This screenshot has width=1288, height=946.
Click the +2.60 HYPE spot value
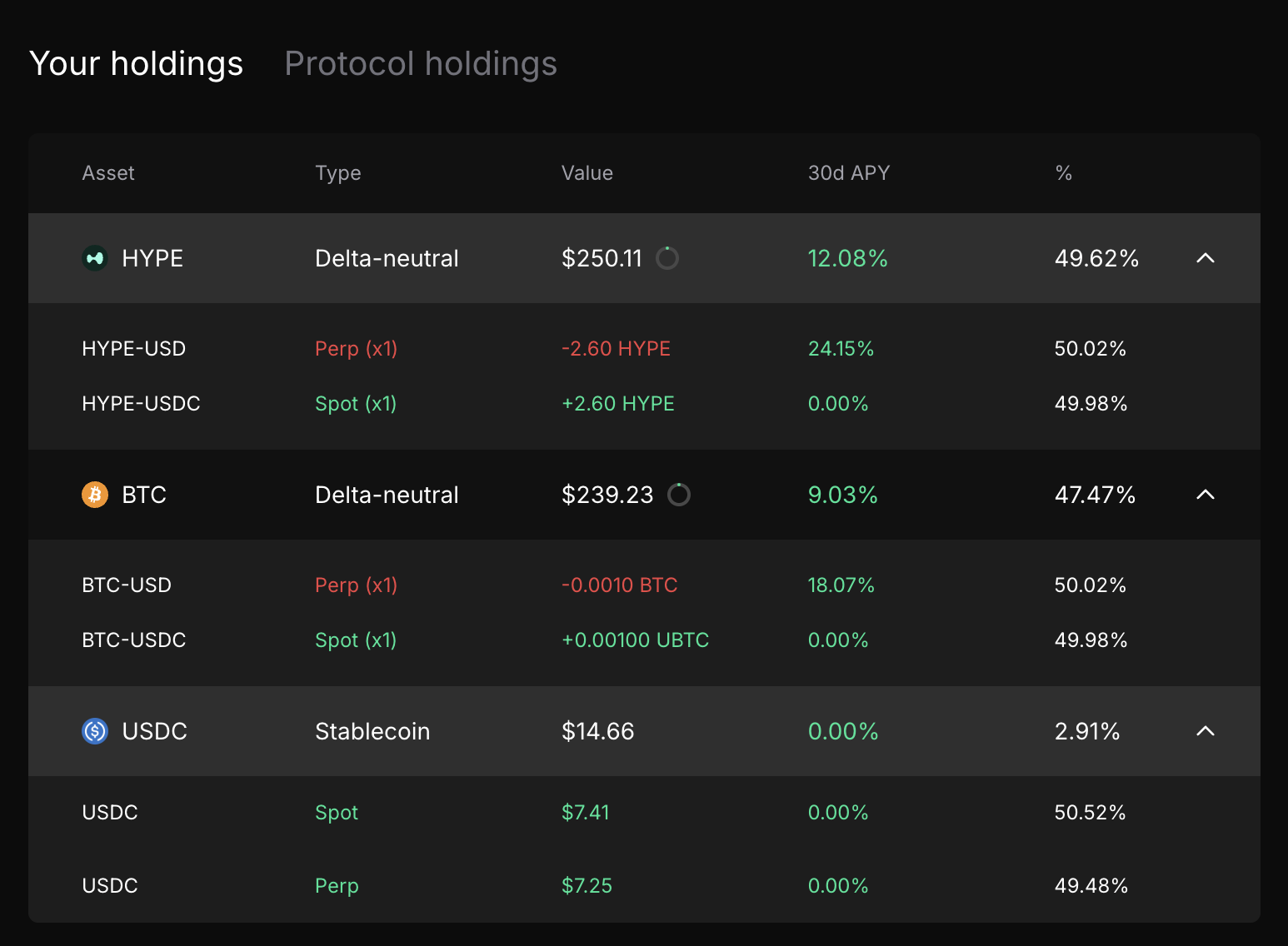618,404
